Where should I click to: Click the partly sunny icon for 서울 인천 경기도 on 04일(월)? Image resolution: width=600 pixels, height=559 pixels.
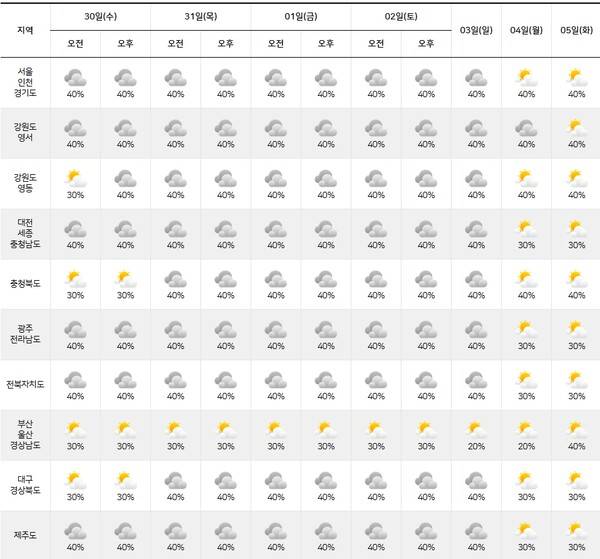coord(526,78)
